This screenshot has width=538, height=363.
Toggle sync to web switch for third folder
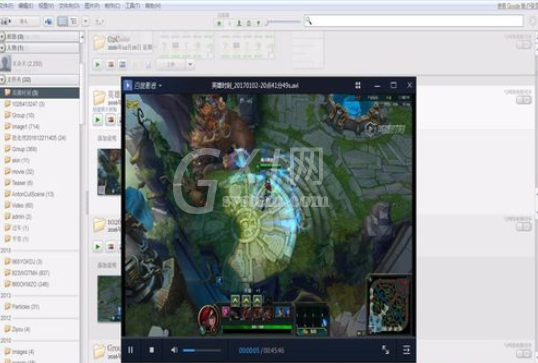click(524, 227)
